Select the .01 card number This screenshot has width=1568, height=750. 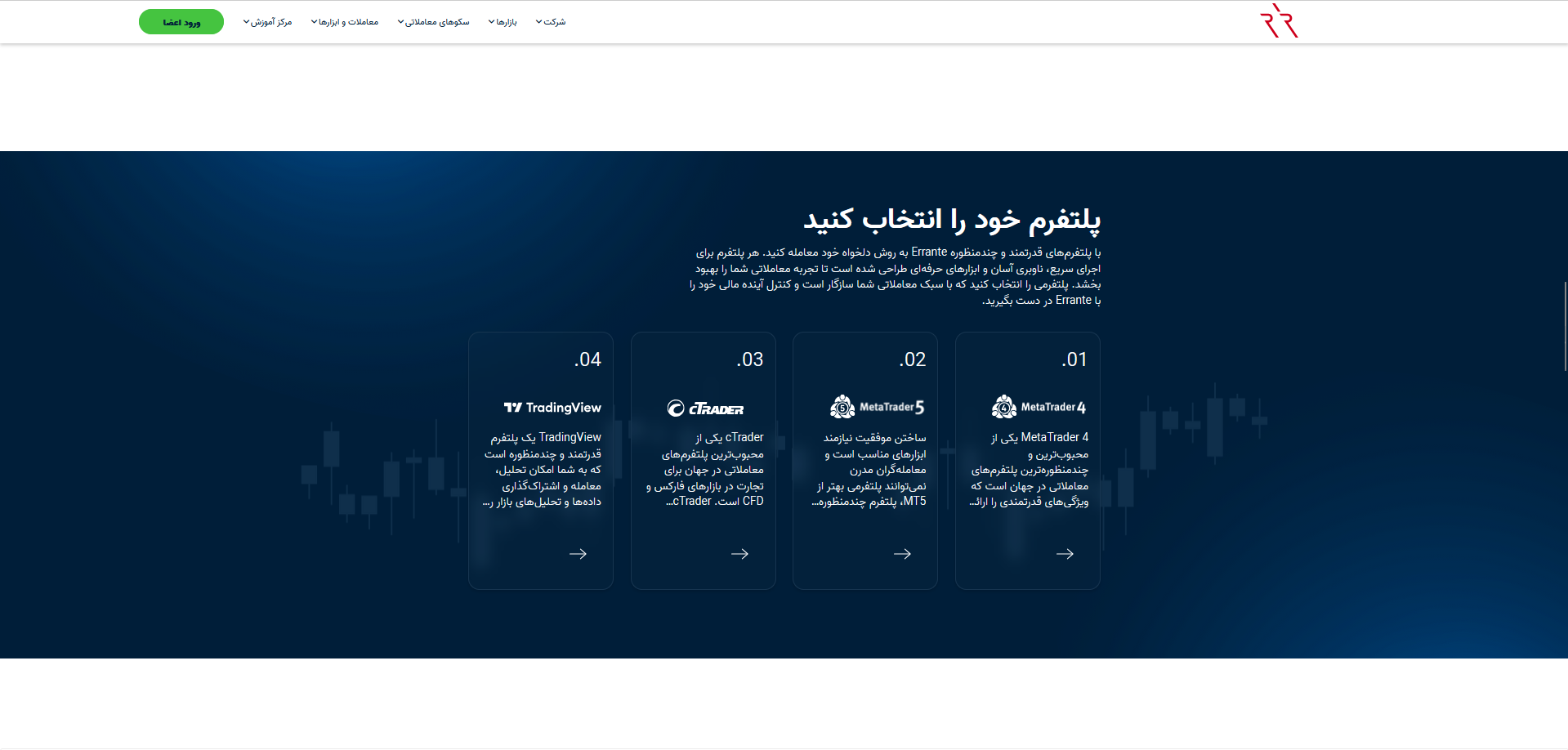coord(1074,359)
